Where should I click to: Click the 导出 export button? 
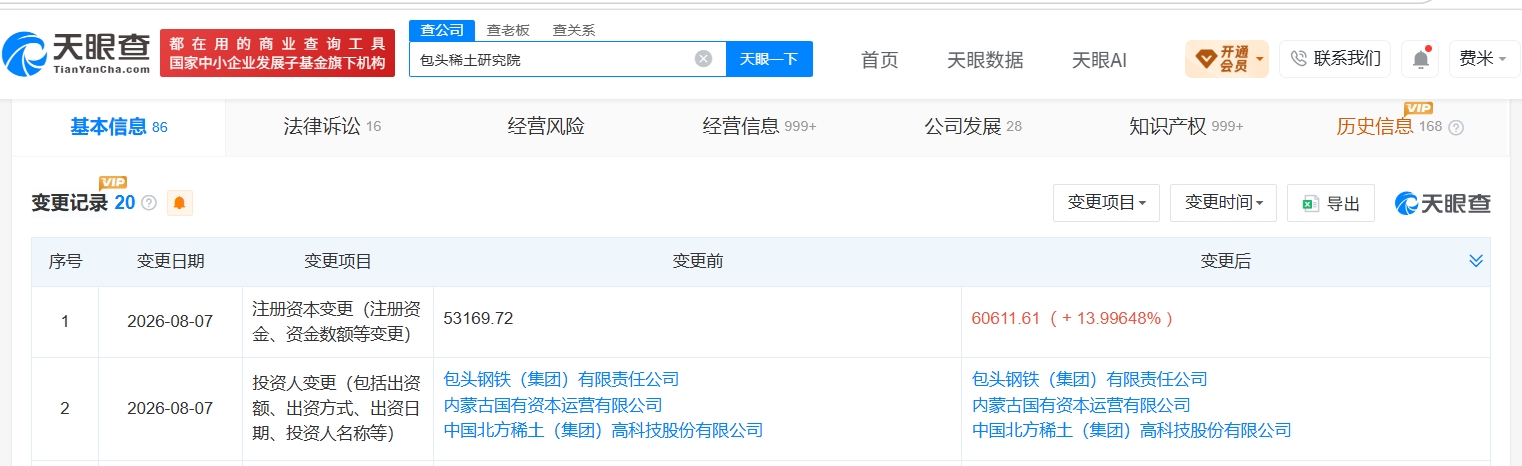[x=1331, y=203]
